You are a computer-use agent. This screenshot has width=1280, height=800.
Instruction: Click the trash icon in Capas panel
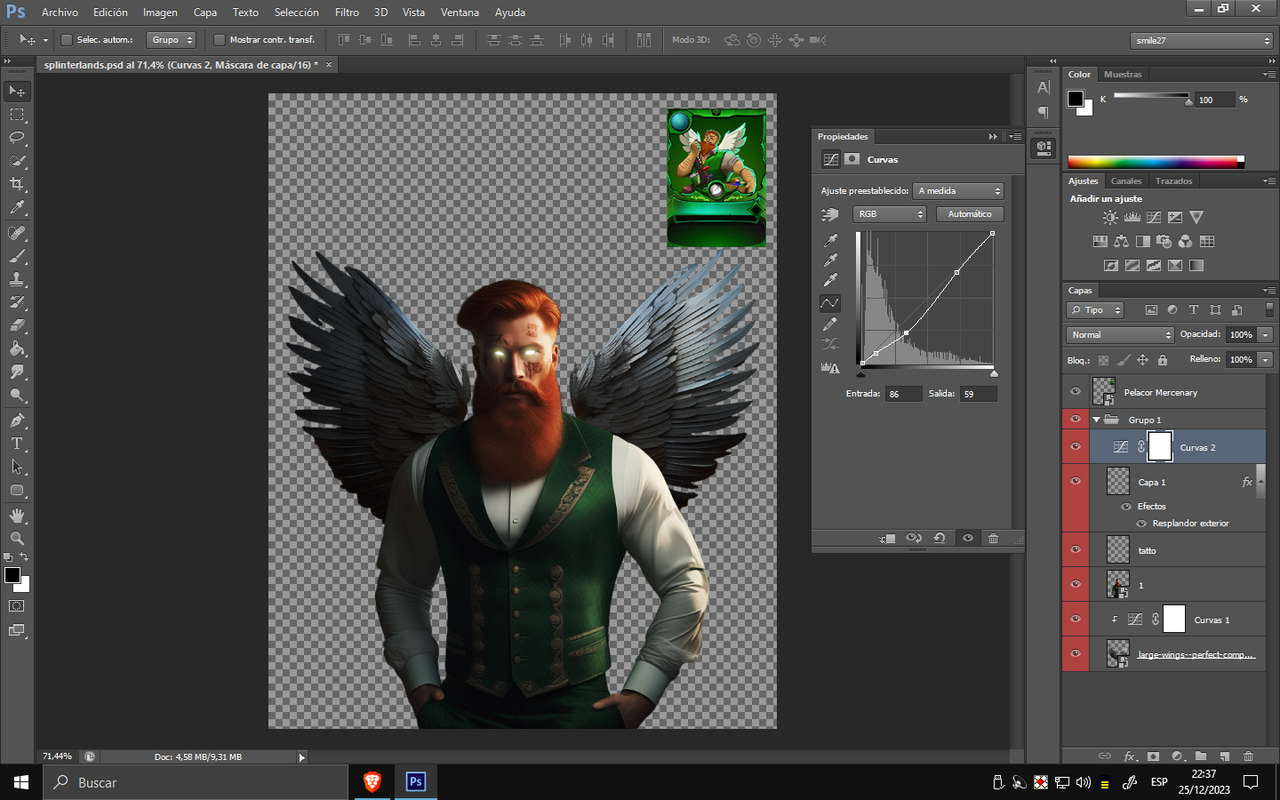1249,756
